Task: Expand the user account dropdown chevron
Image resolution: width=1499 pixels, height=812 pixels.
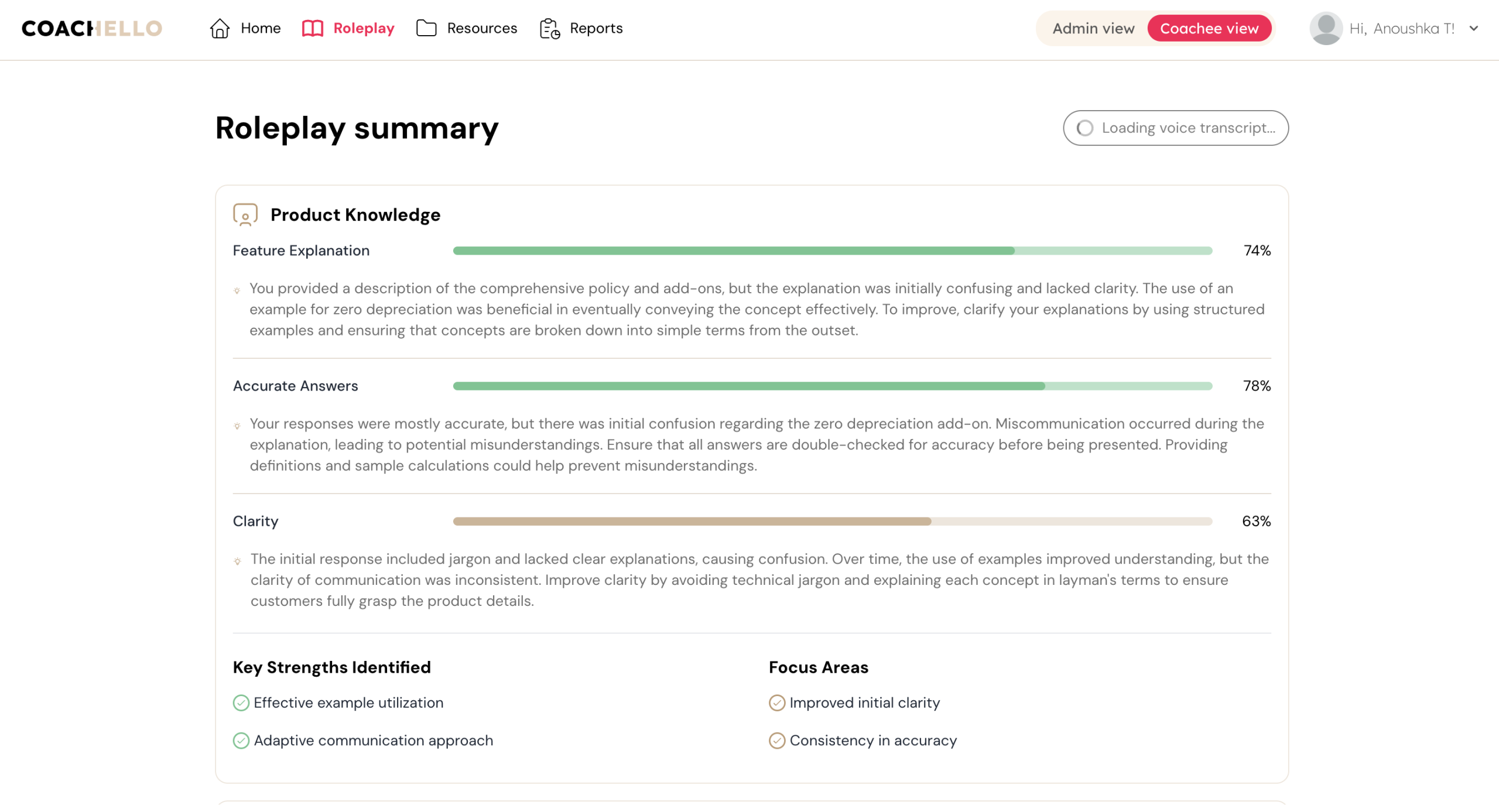Action: coord(1473,28)
